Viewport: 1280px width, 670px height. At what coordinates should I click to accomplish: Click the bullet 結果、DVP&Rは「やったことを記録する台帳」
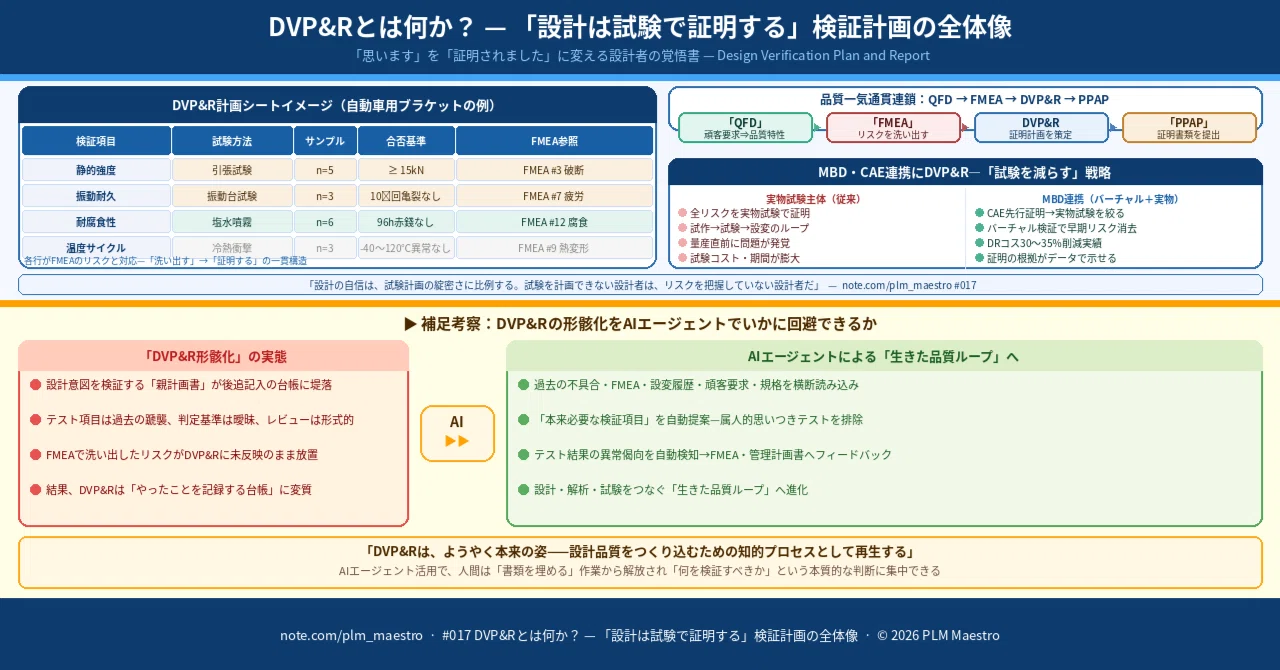tap(171, 489)
